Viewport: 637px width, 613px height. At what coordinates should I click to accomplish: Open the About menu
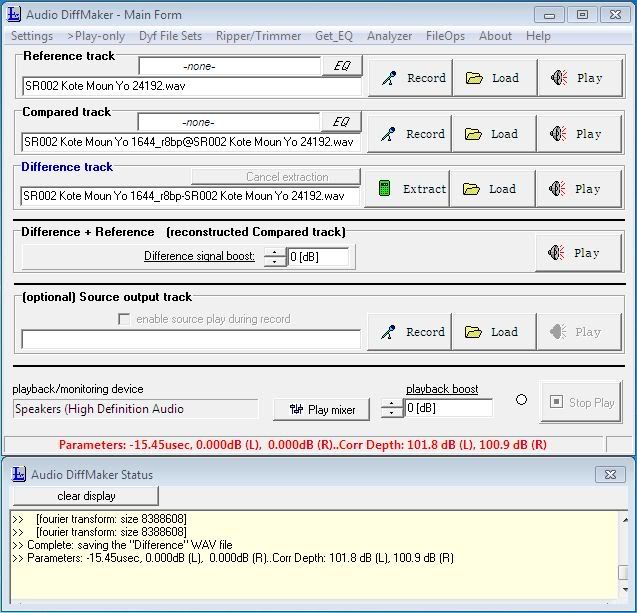coord(495,36)
